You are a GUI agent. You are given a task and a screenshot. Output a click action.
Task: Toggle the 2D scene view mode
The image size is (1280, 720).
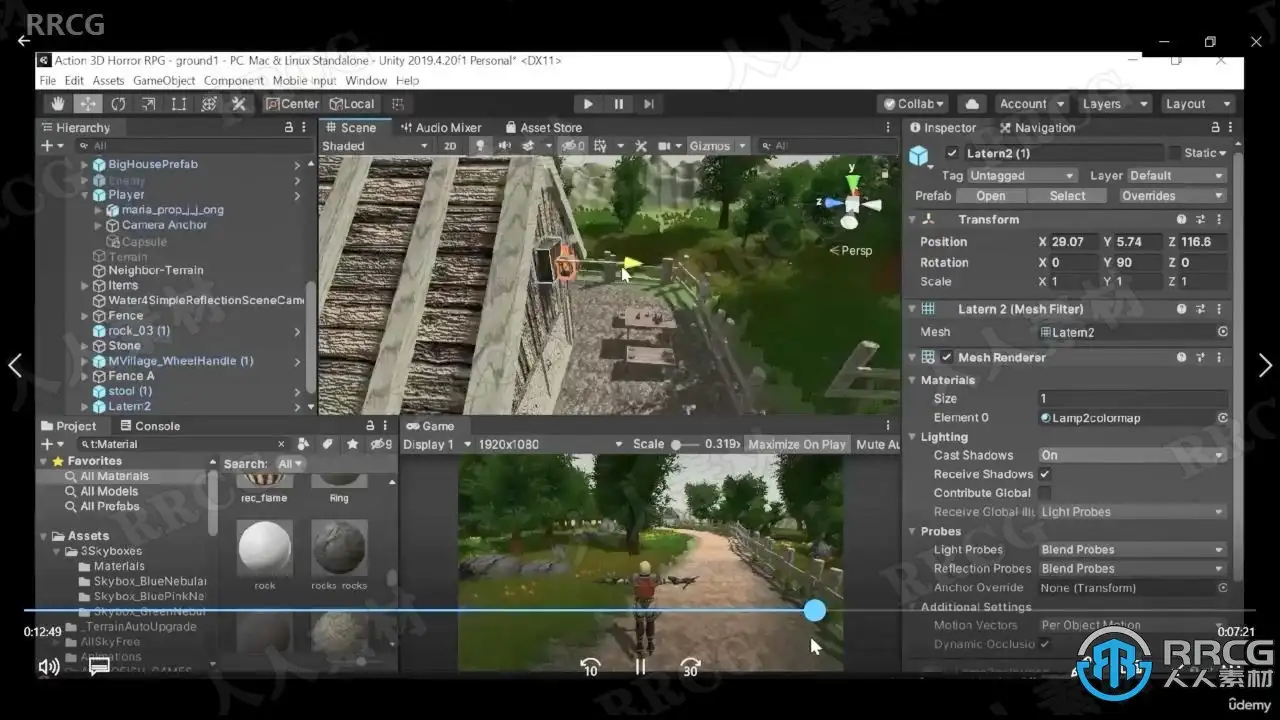(450, 146)
